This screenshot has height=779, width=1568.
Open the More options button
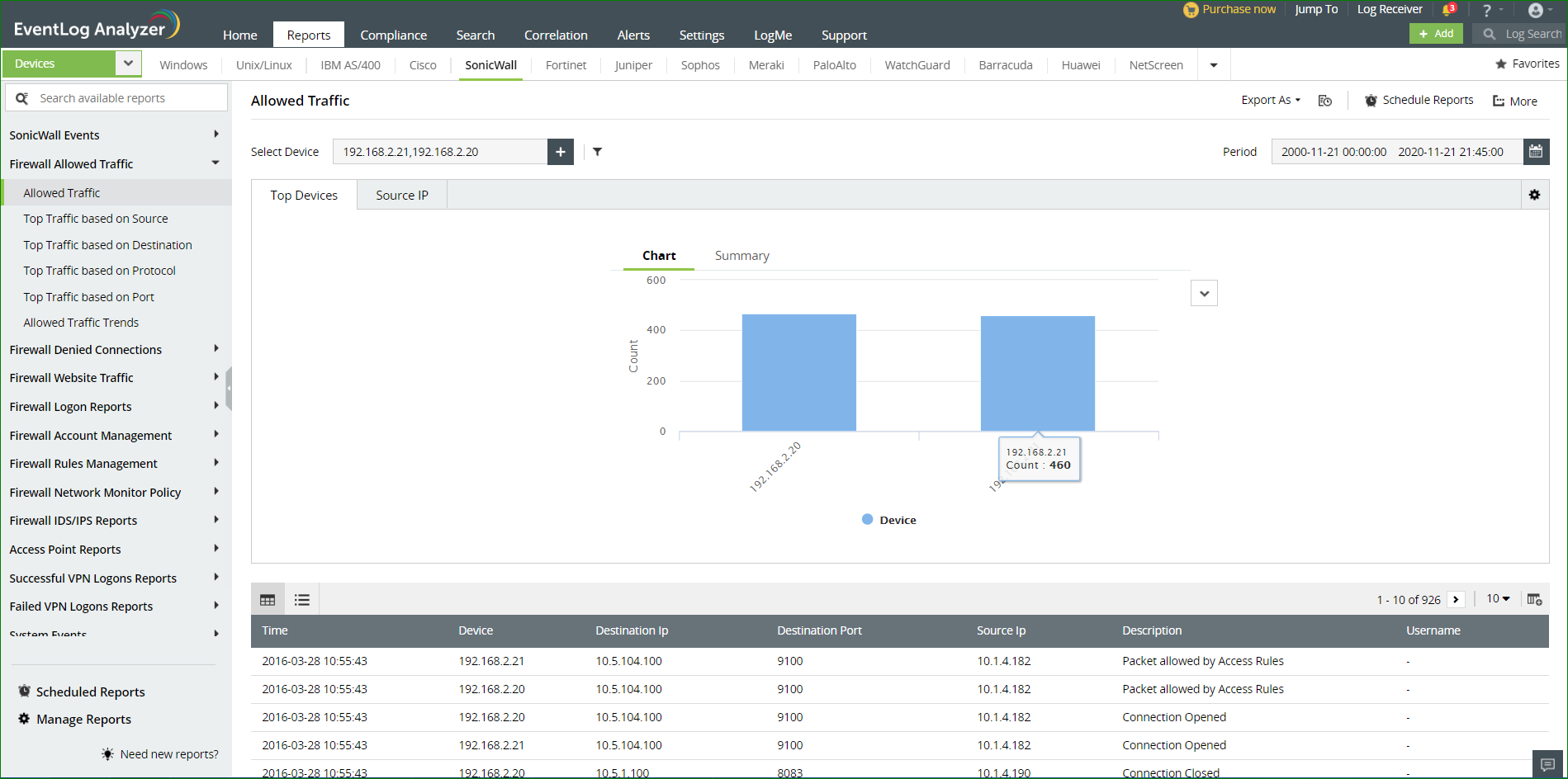click(x=1514, y=101)
